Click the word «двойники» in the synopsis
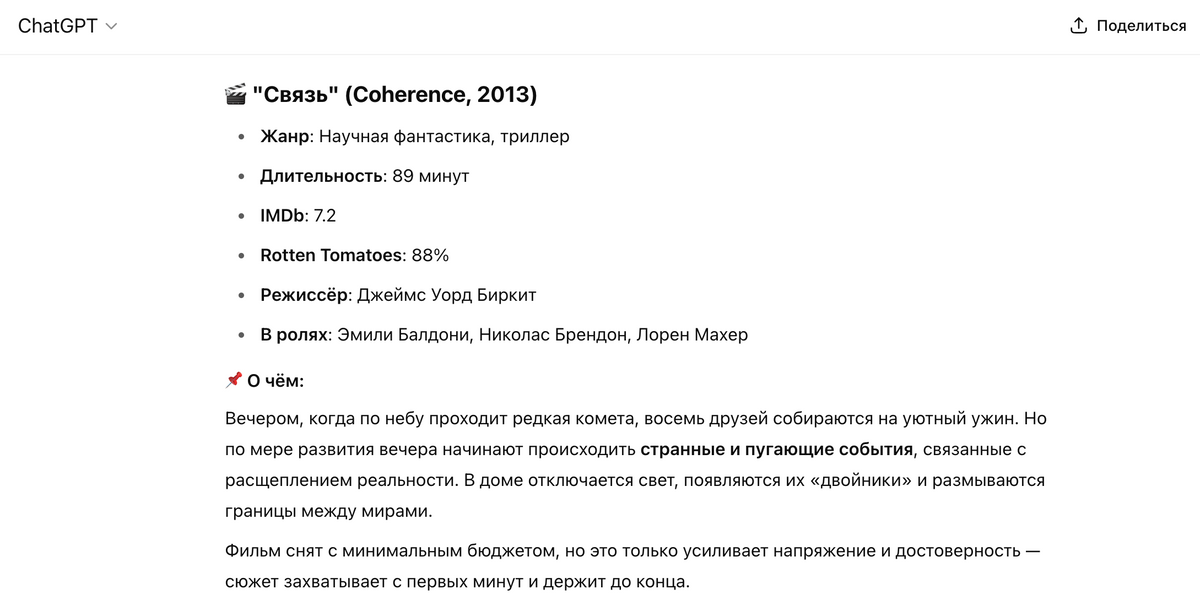The image size is (1200, 616). coord(848,480)
